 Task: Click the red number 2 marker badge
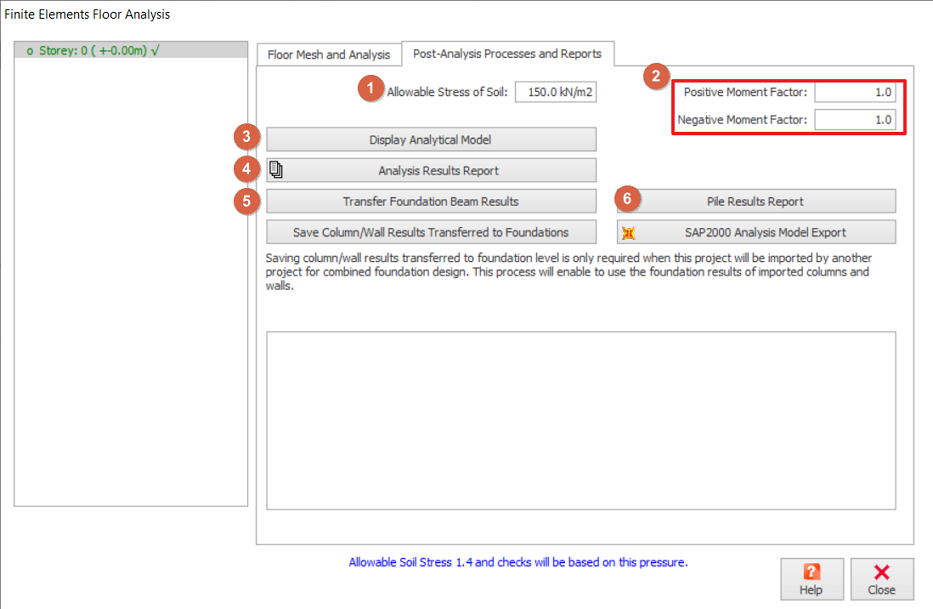655,75
